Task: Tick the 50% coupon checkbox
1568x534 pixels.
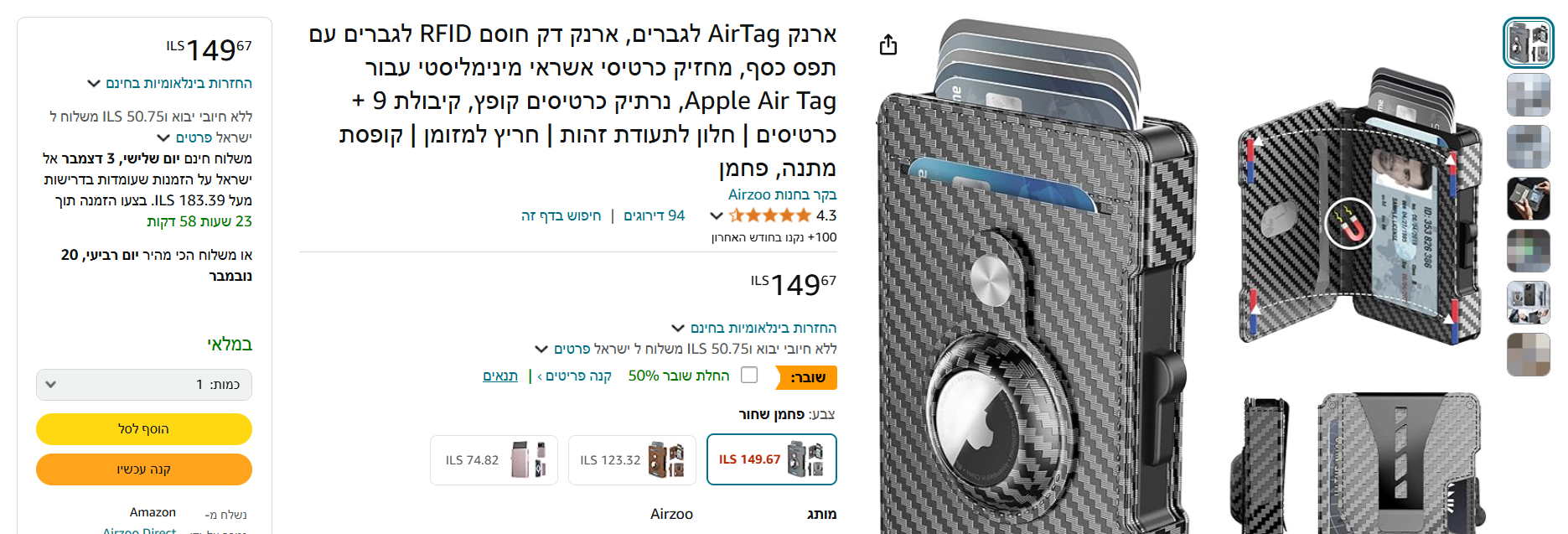Action: coord(749,375)
